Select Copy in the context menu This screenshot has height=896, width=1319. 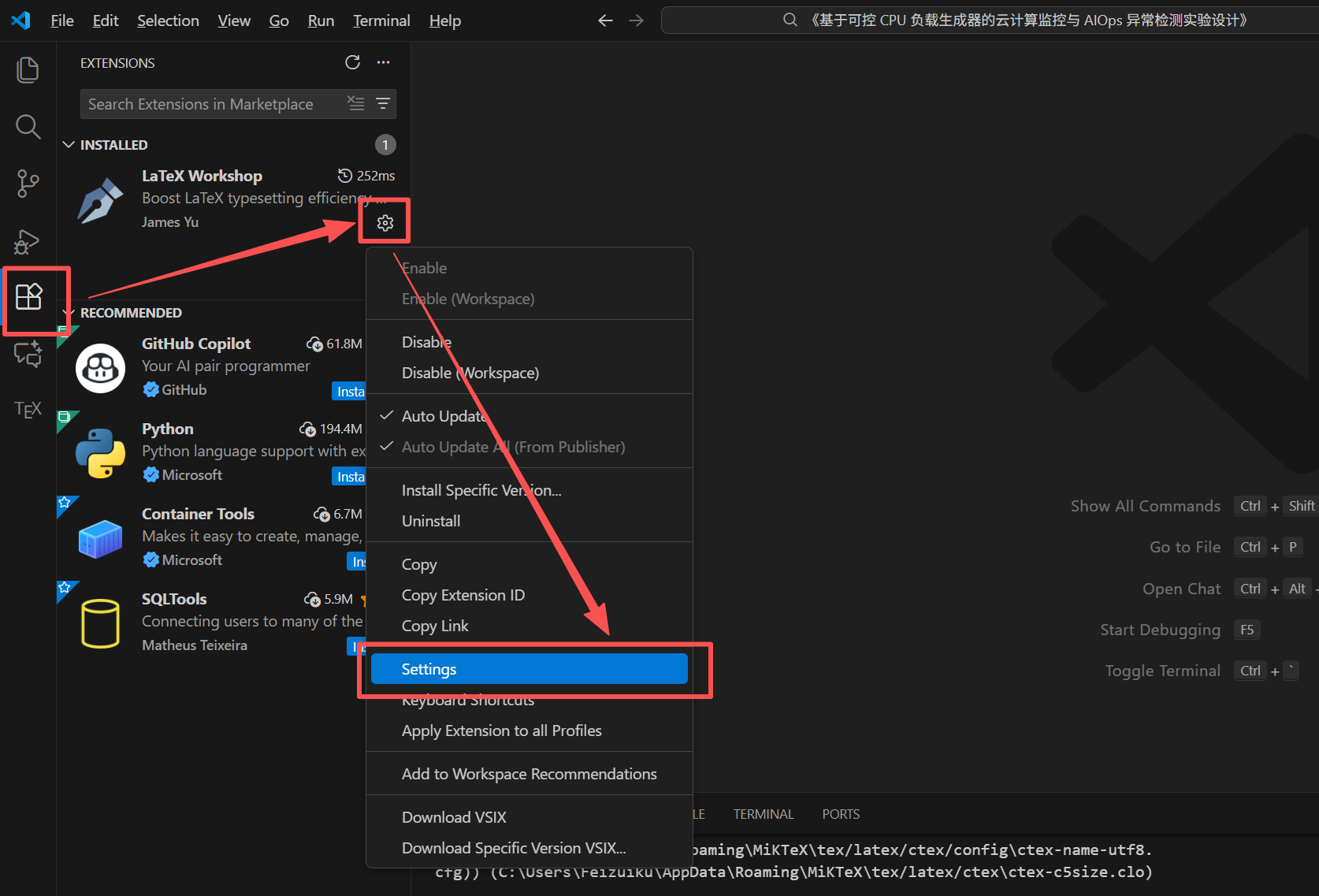pyautogui.click(x=529, y=564)
